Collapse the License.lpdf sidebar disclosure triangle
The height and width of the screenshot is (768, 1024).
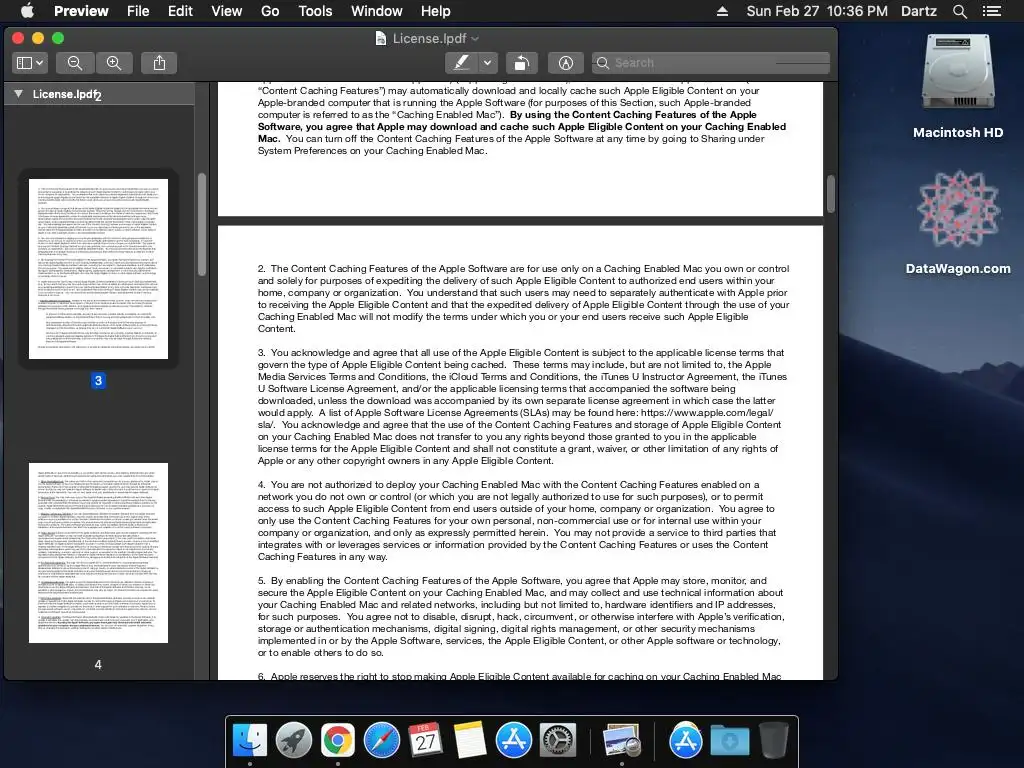point(18,94)
